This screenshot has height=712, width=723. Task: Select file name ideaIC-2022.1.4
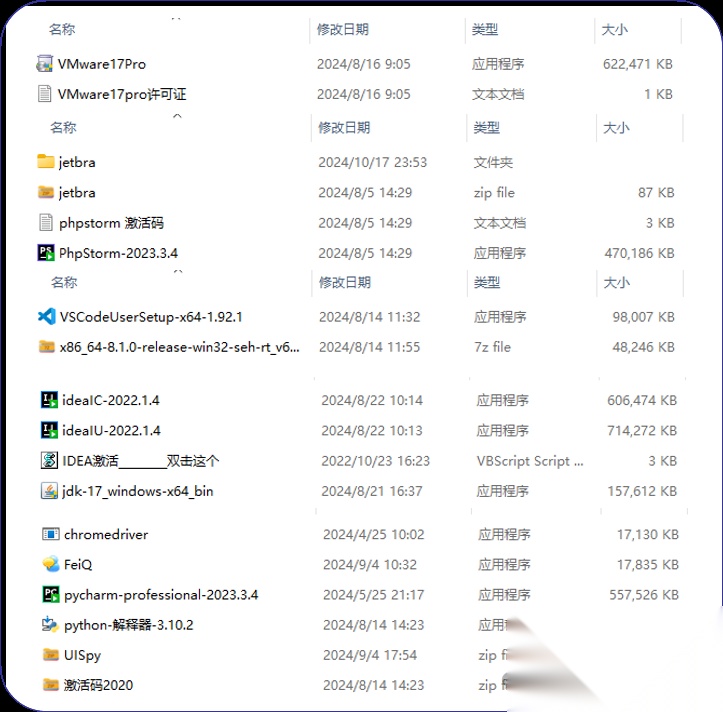(111, 400)
